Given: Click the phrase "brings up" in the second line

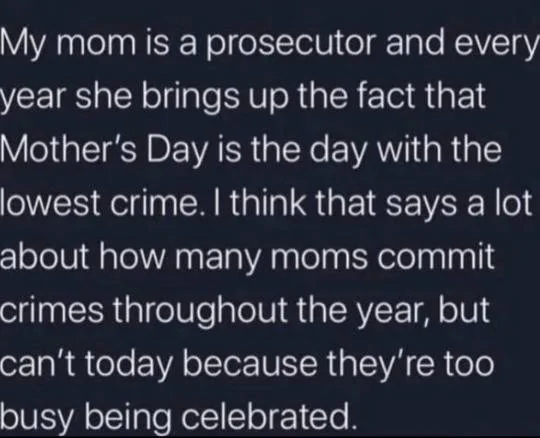Looking at the screenshot, I should tap(214, 98).
